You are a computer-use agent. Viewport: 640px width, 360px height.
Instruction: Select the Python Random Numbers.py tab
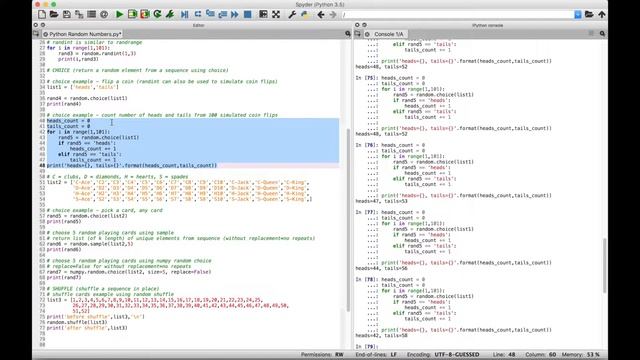[82, 34]
